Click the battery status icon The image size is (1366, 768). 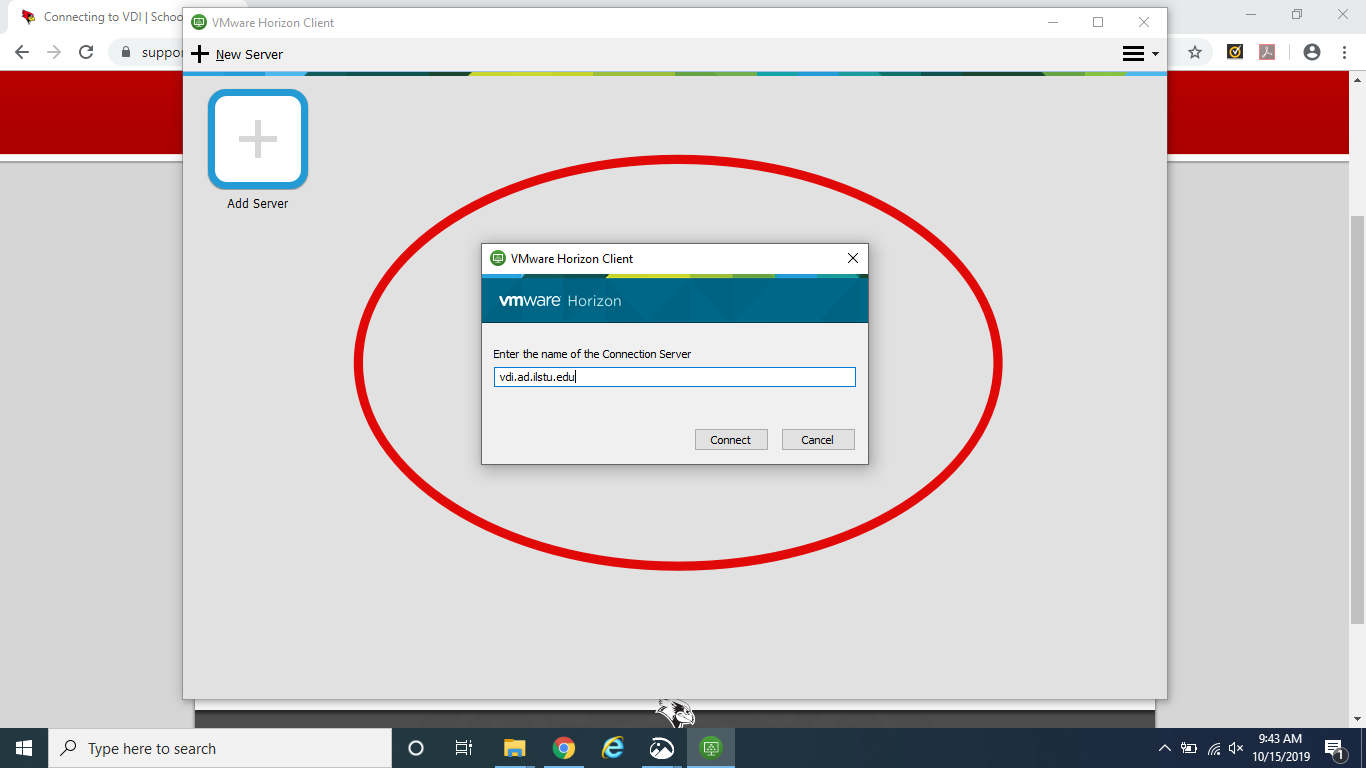[1189, 748]
